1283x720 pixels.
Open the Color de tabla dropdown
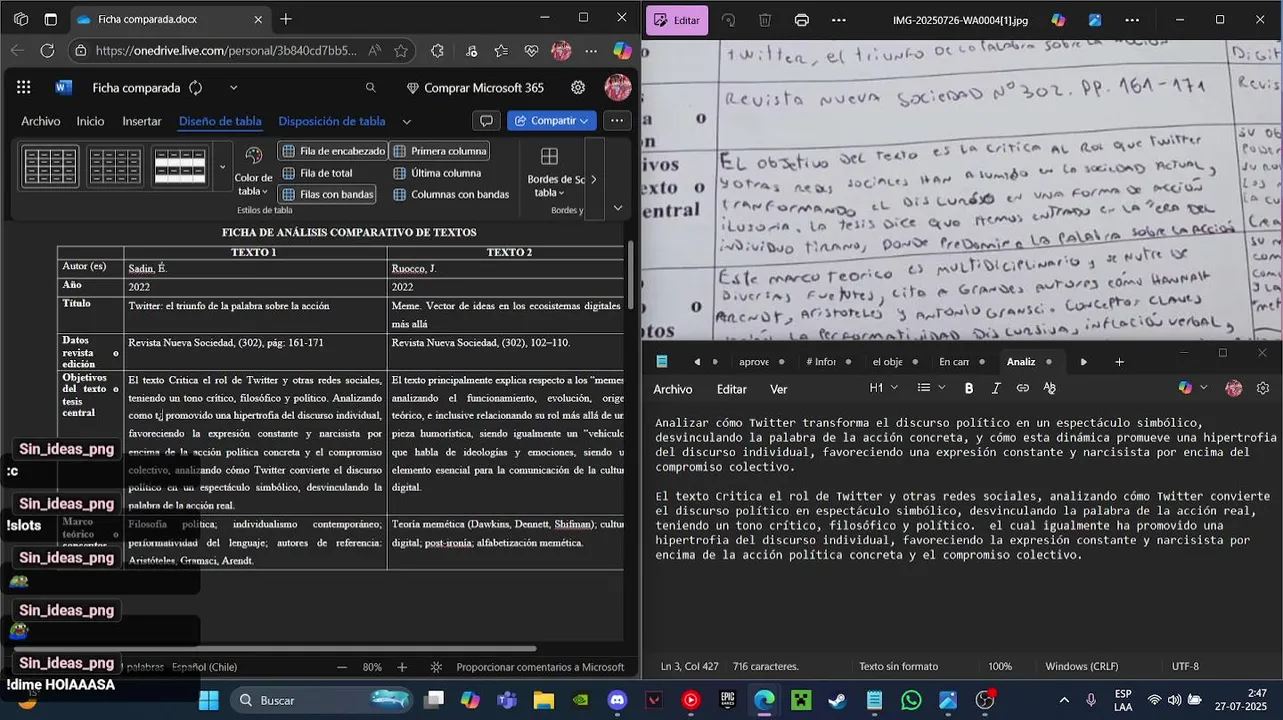click(253, 170)
